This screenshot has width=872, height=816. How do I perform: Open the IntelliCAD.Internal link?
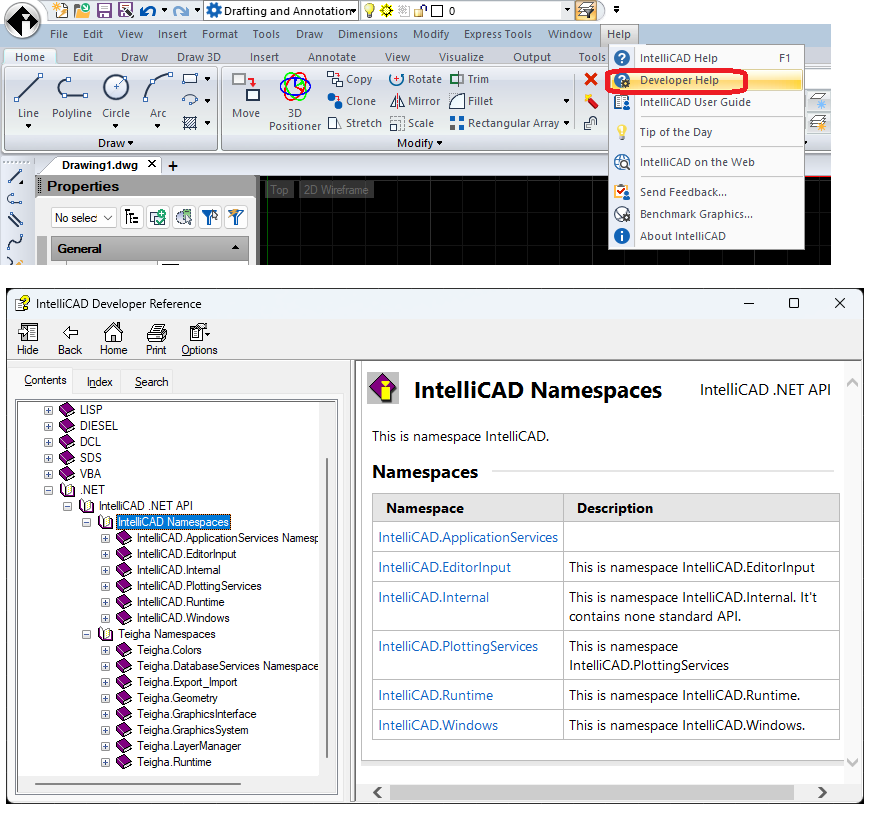433,597
